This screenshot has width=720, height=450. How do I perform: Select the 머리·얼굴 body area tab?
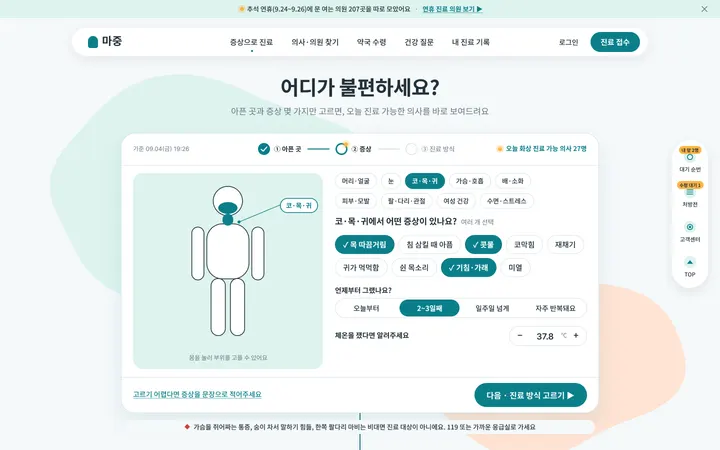[x=356, y=181]
